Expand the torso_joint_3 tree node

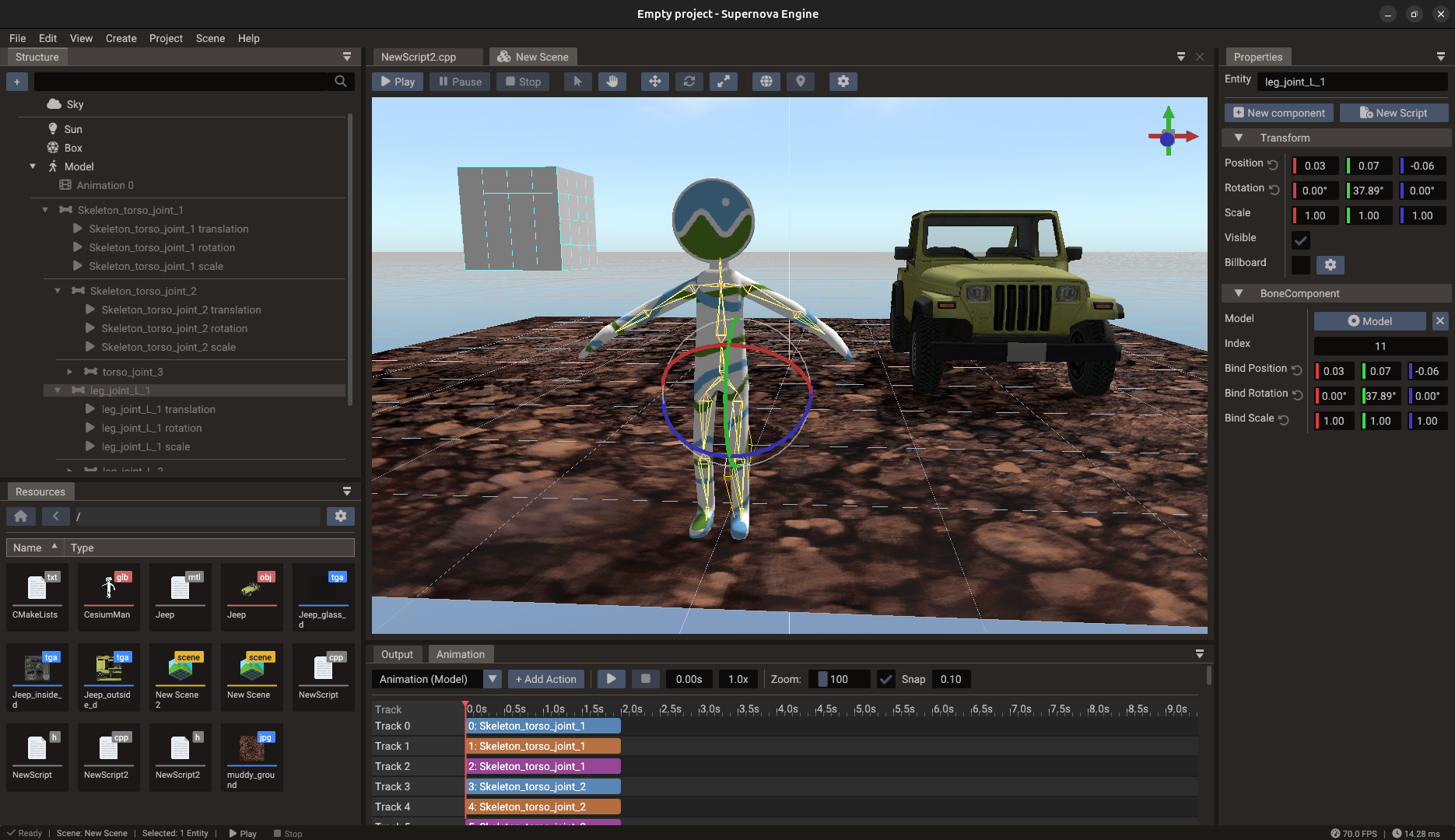(x=70, y=372)
